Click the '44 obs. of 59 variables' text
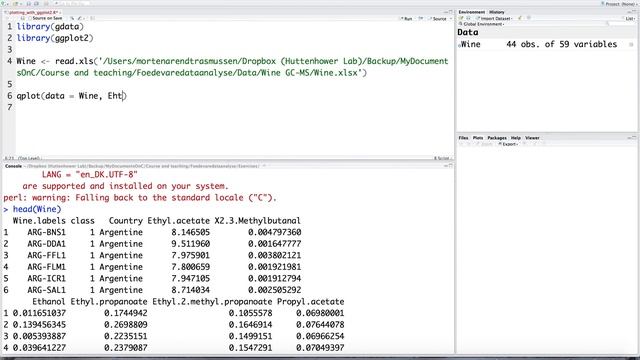Viewport: 640px width, 360px height. coord(561,44)
